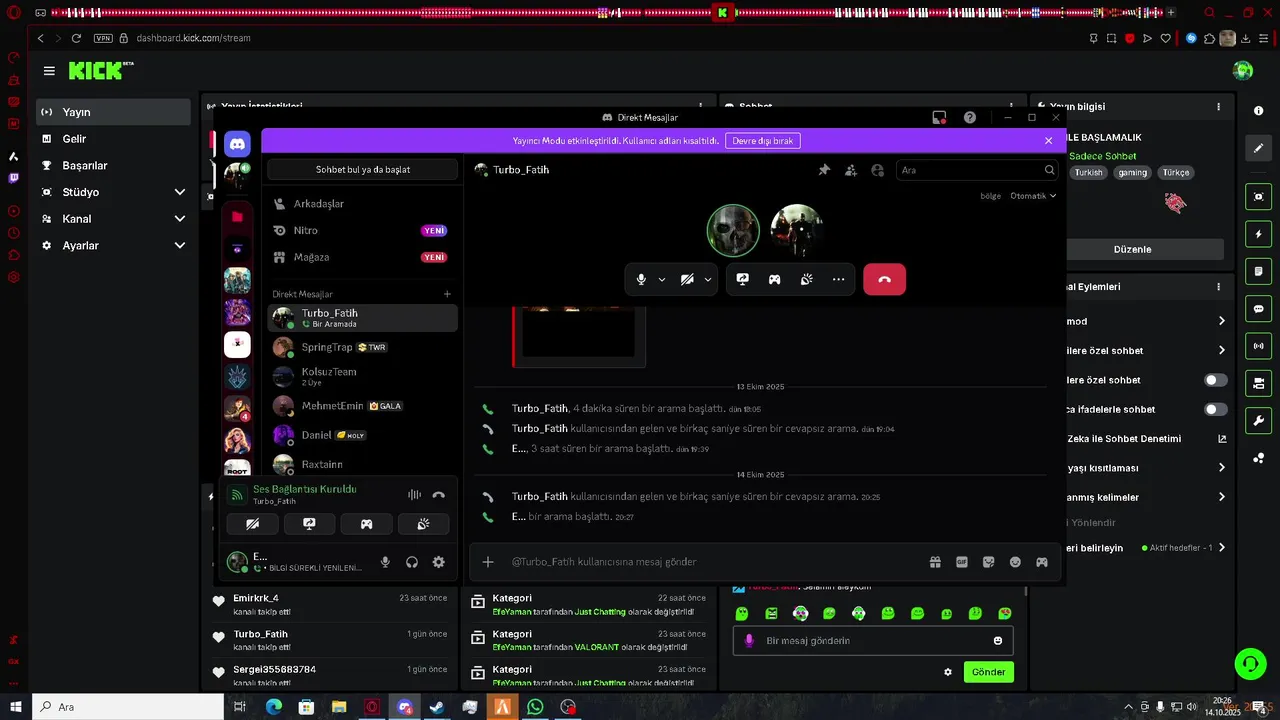The height and width of the screenshot is (720, 1280).
Task: Mute mic in Discord user panel
Action: pos(385,562)
